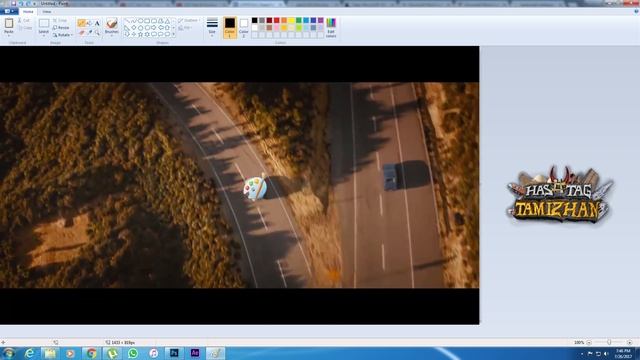Pick the green color swatch

click(298, 20)
